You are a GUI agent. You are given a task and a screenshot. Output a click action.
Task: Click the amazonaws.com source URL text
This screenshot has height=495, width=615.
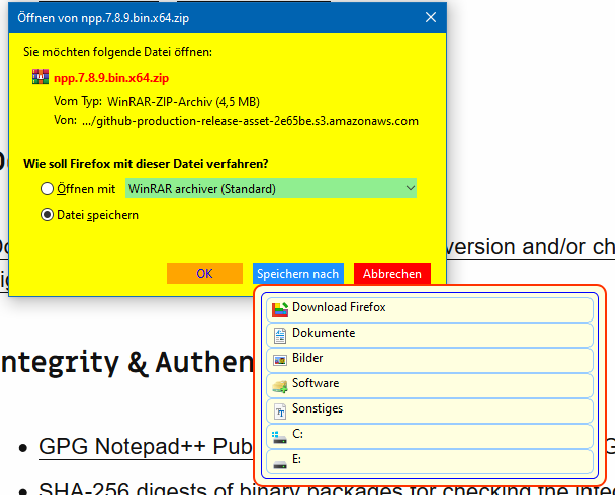click(250, 121)
